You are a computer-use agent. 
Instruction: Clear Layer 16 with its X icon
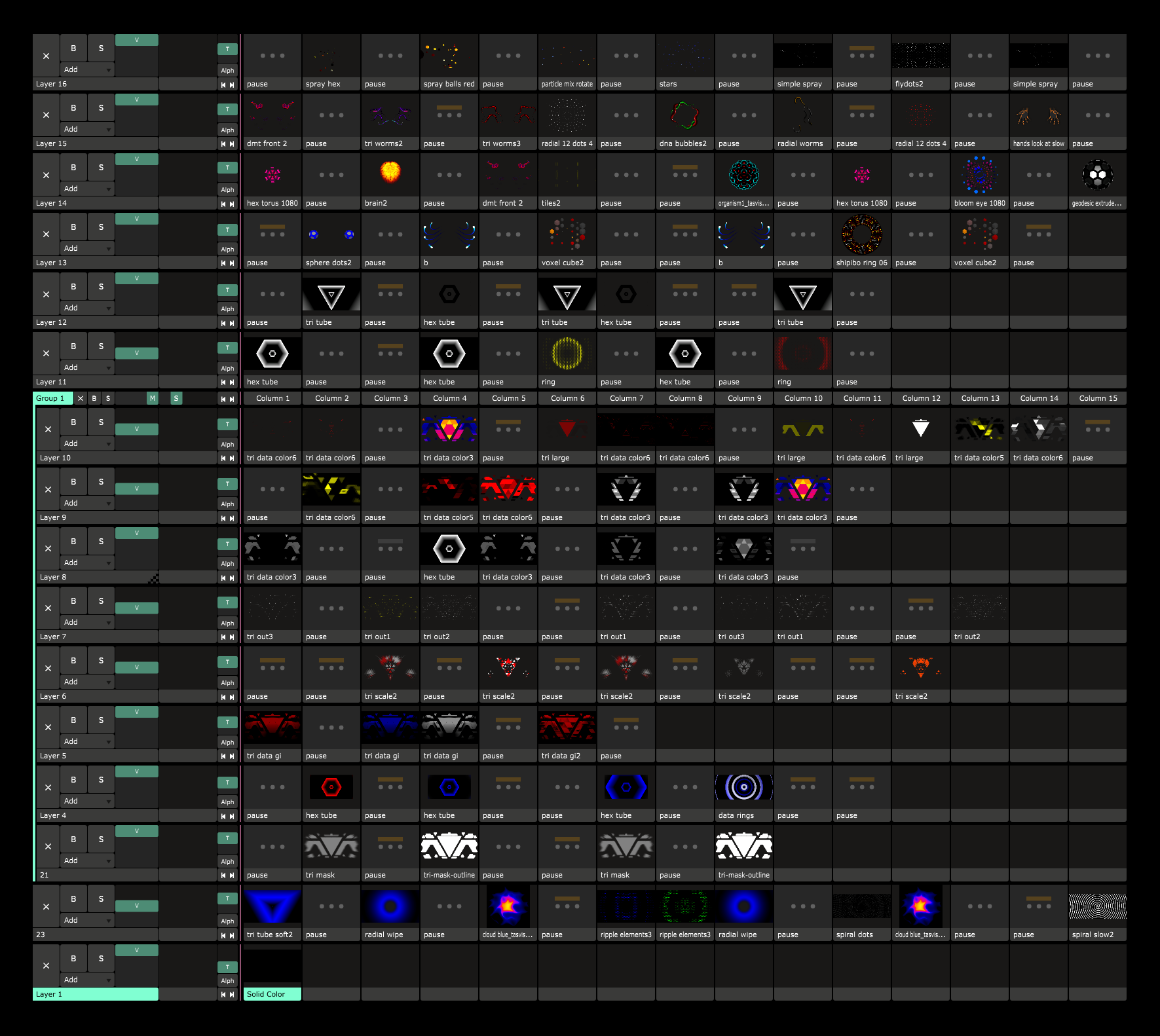(46, 56)
